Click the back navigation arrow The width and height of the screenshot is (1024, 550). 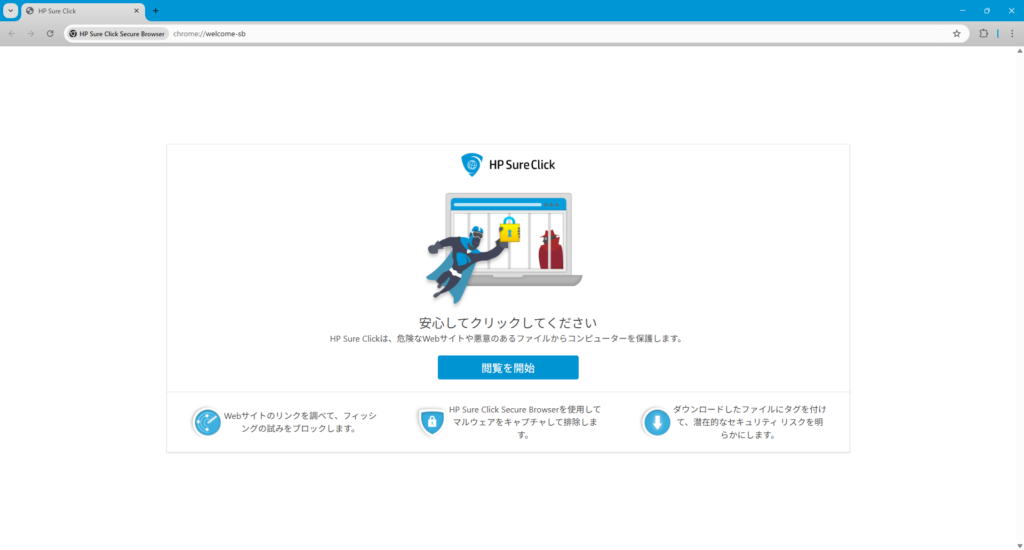click(x=11, y=33)
